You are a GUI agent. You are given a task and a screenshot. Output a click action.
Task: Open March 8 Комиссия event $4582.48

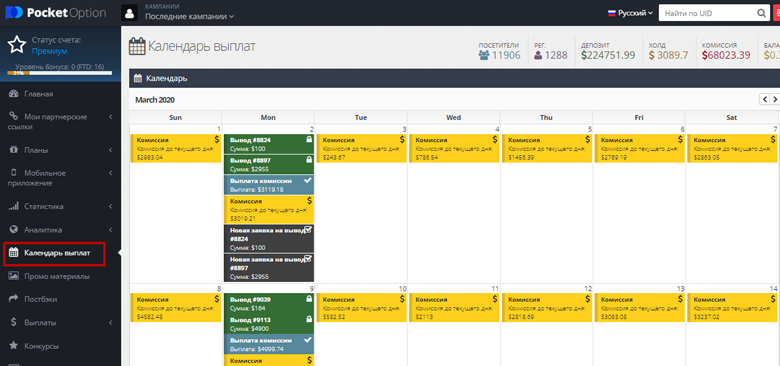(x=176, y=307)
